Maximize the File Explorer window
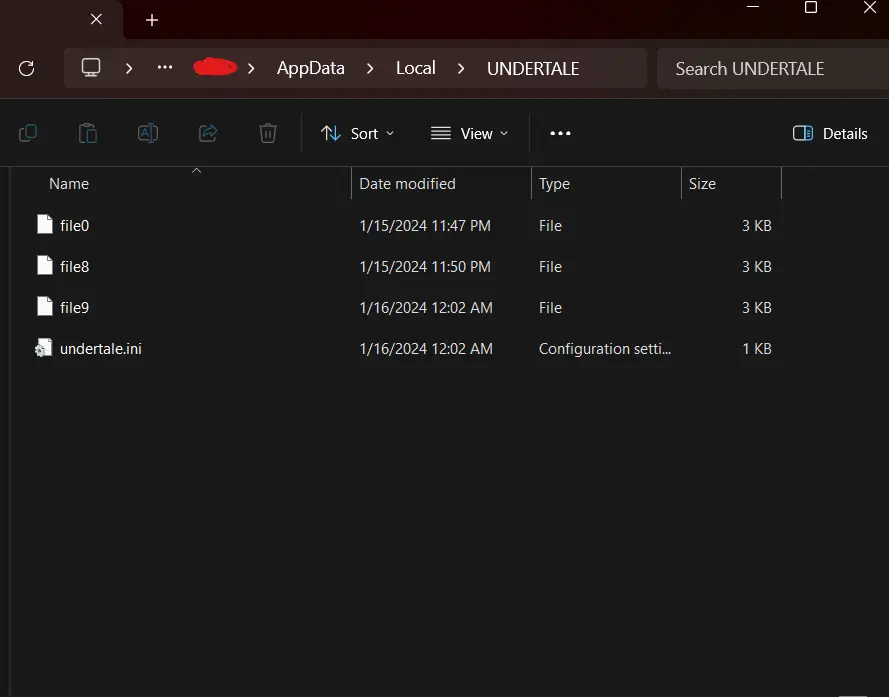 (811, 7)
